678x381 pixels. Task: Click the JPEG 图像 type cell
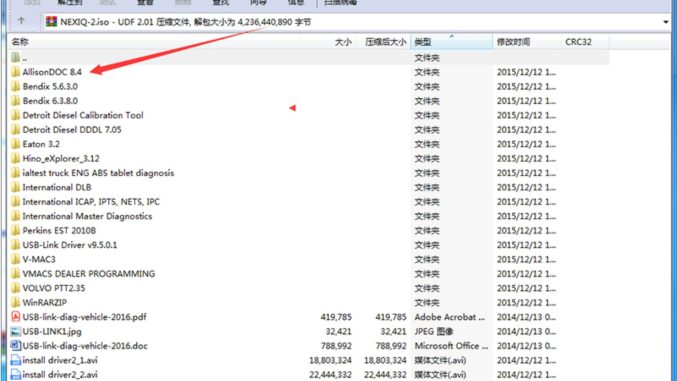pos(434,331)
